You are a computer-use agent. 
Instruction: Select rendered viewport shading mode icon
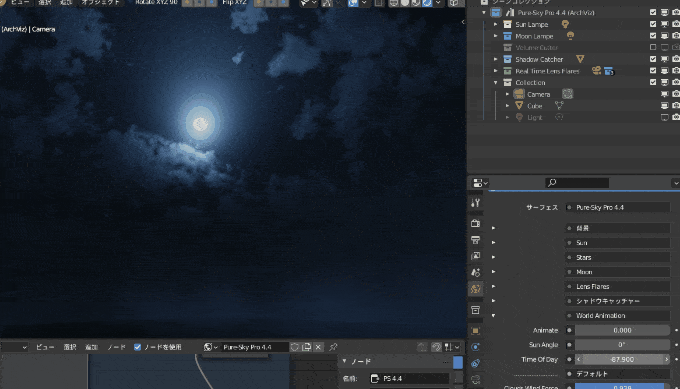pos(427,3)
